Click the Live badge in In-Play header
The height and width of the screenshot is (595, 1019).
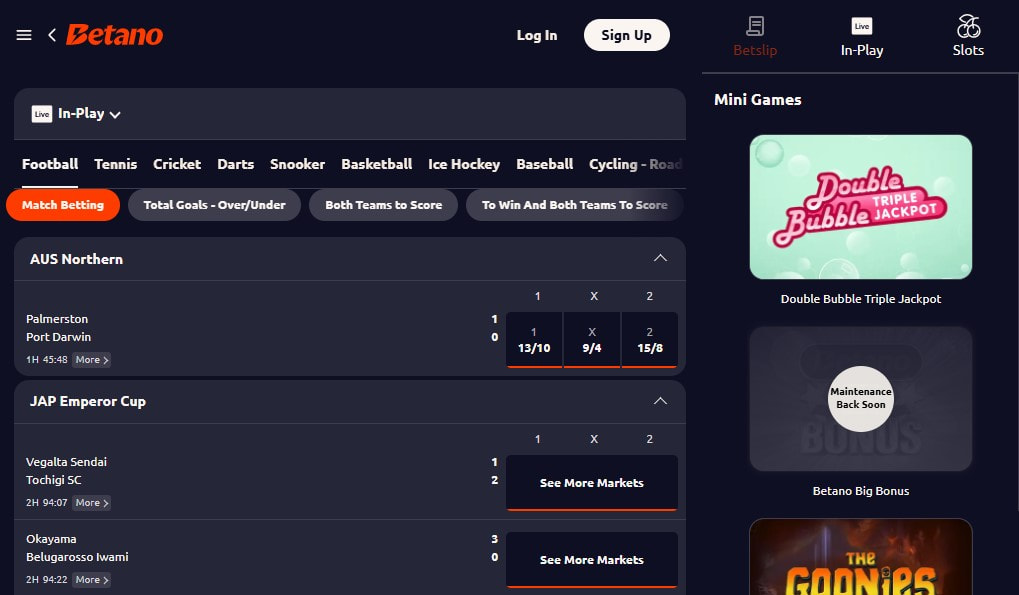[x=42, y=114]
